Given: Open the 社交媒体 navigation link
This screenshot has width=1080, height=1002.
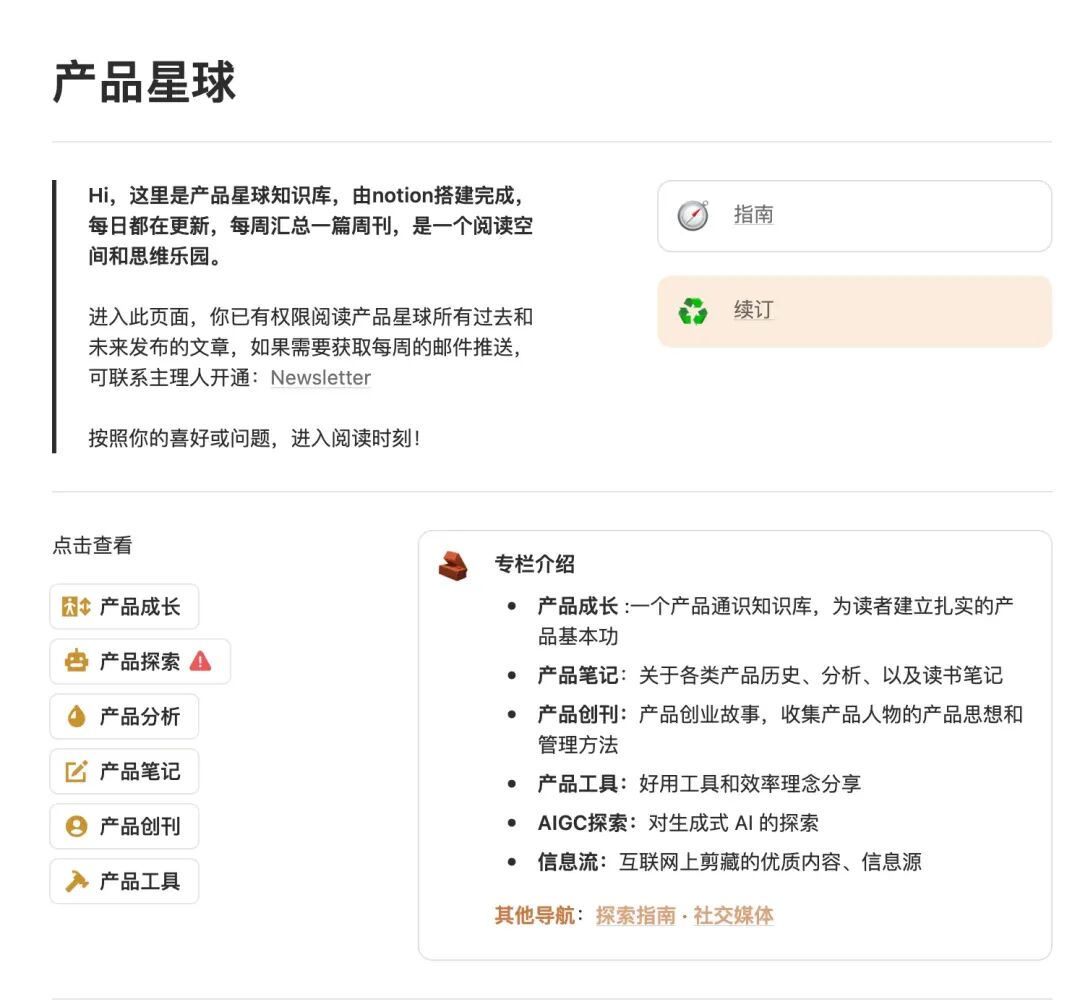Looking at the screenshot, I should tap(733, 916).
